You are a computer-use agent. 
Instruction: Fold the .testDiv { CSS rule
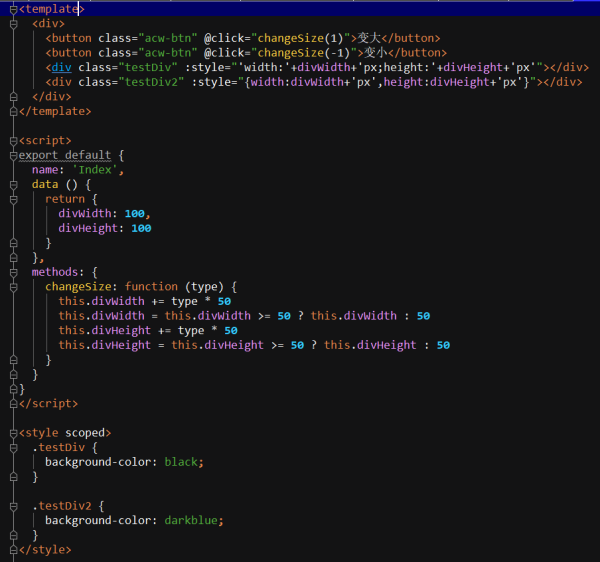(13, 448)
